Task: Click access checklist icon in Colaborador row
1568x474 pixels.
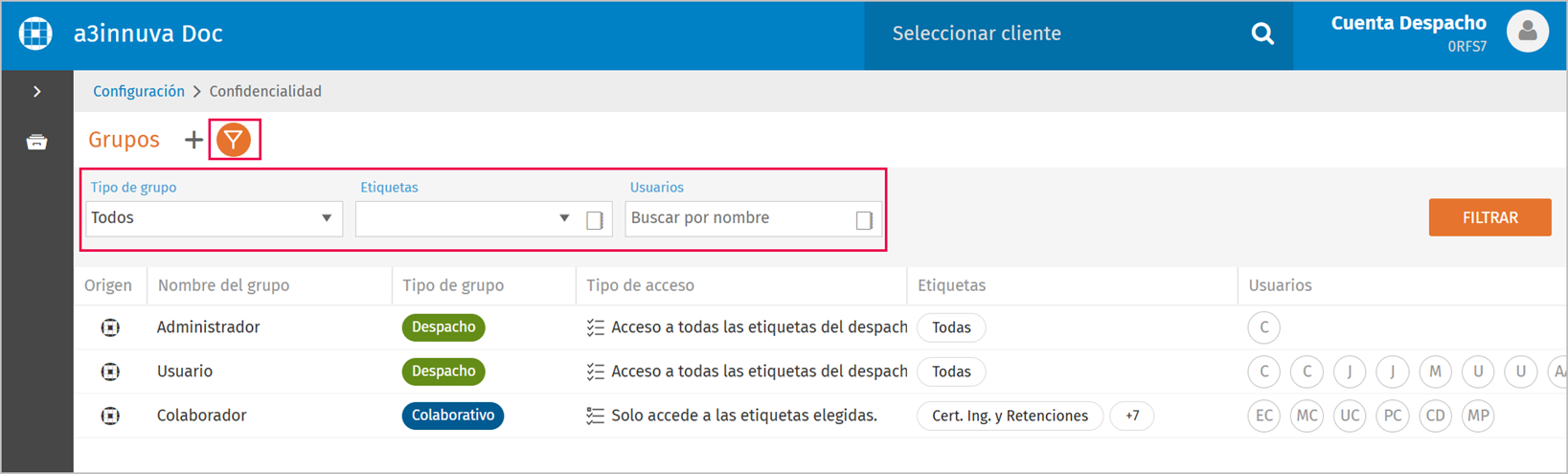Action: pos(595,416)
